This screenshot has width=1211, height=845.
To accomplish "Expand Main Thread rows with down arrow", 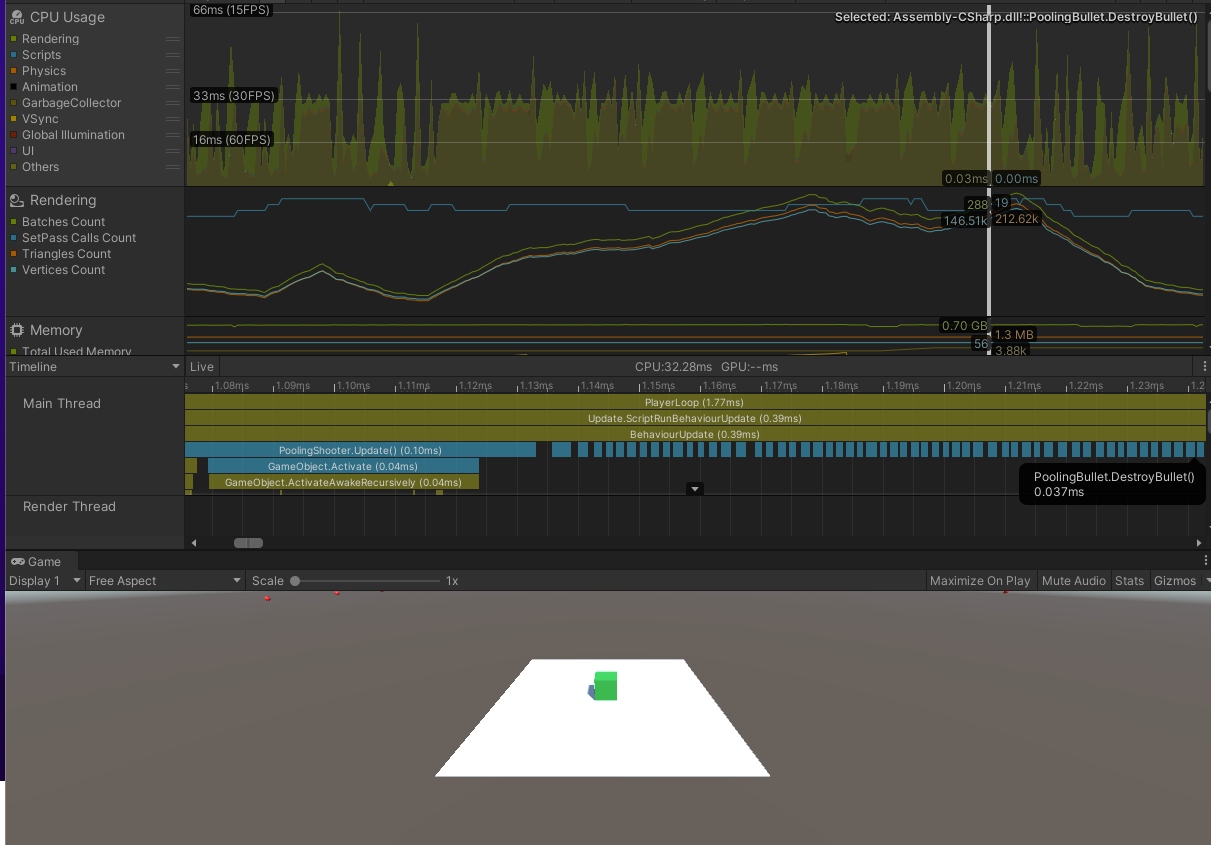I will pyautogui.click(x=695, y=489).
